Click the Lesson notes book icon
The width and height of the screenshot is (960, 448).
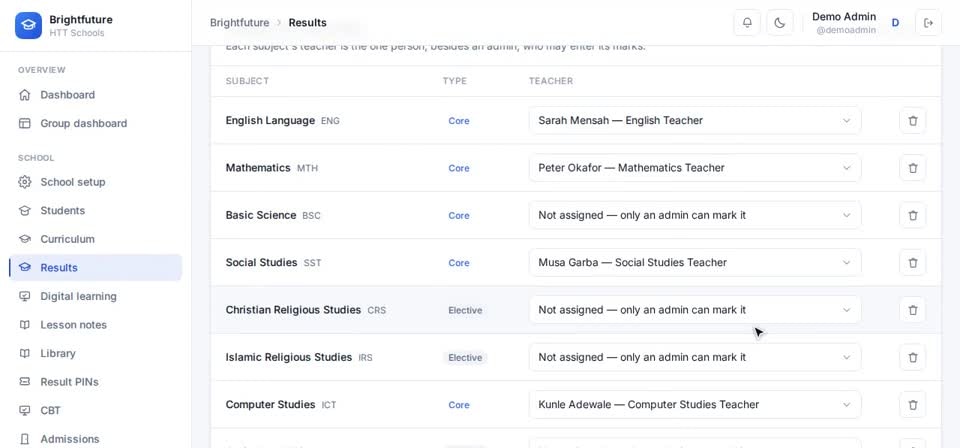pos(24,324)
